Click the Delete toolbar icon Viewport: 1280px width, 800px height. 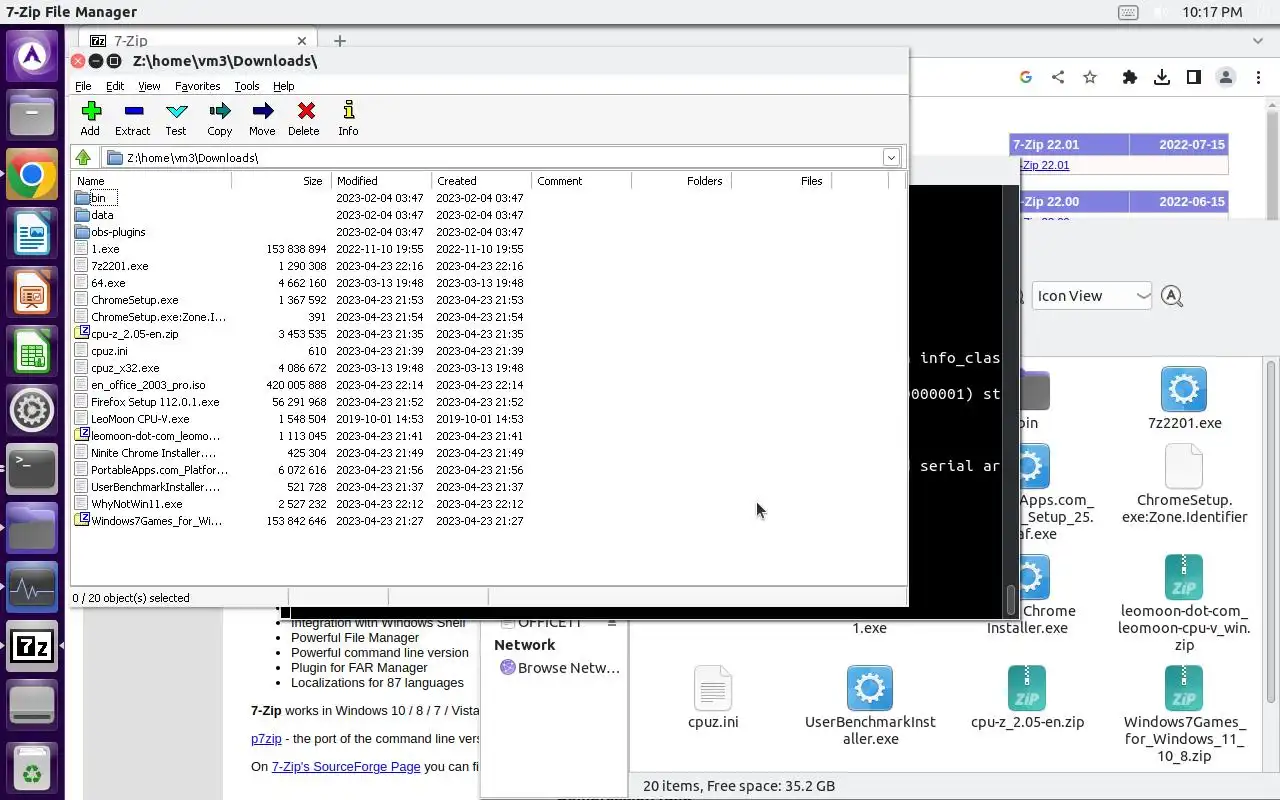[x=304, y=118]
